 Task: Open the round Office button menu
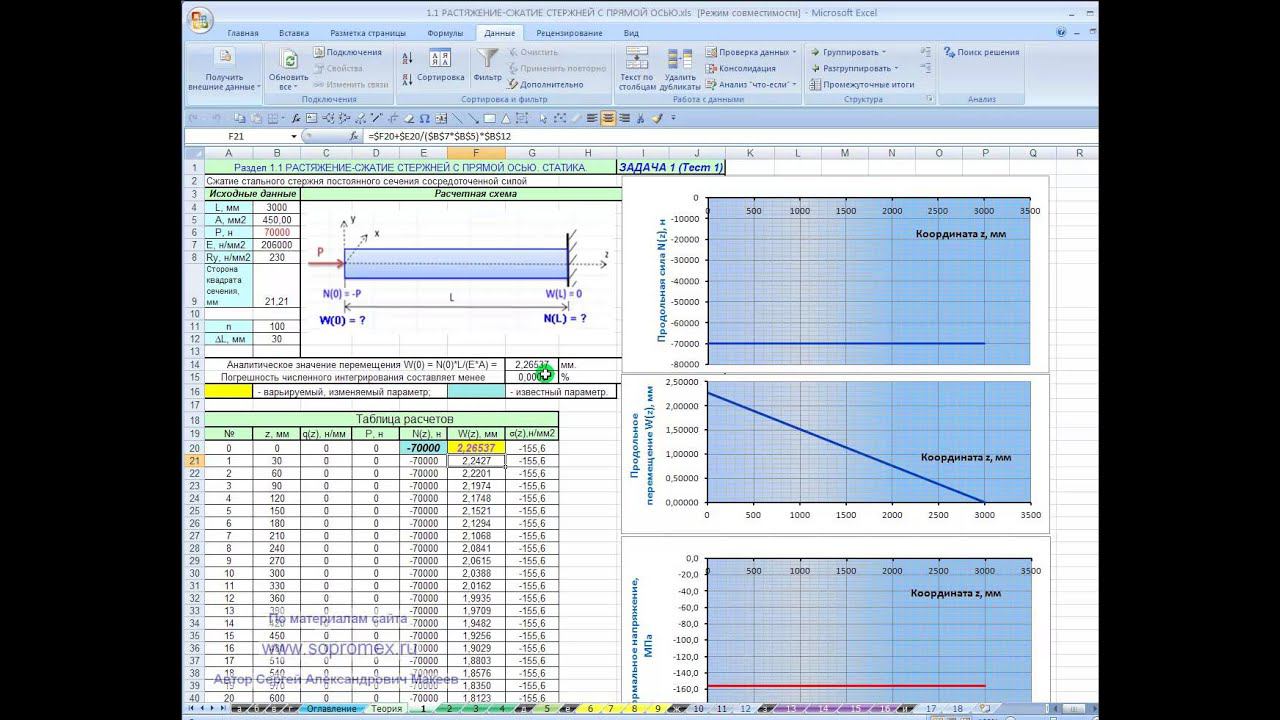[200, 19]
